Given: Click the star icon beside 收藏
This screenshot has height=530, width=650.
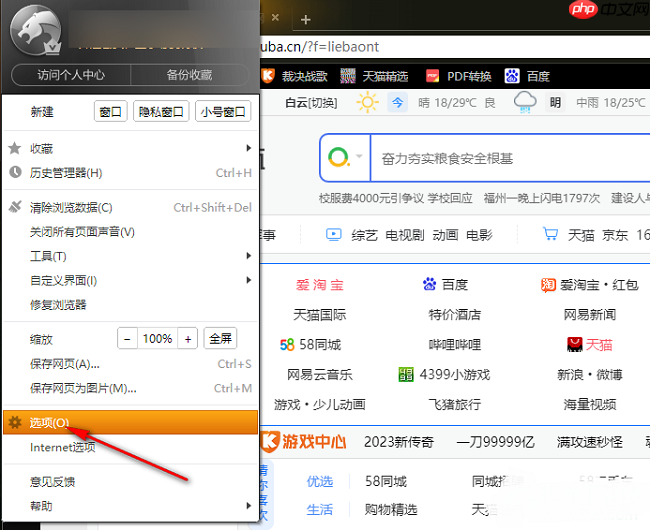Looking at the screenshot, I should coord(15,148).
